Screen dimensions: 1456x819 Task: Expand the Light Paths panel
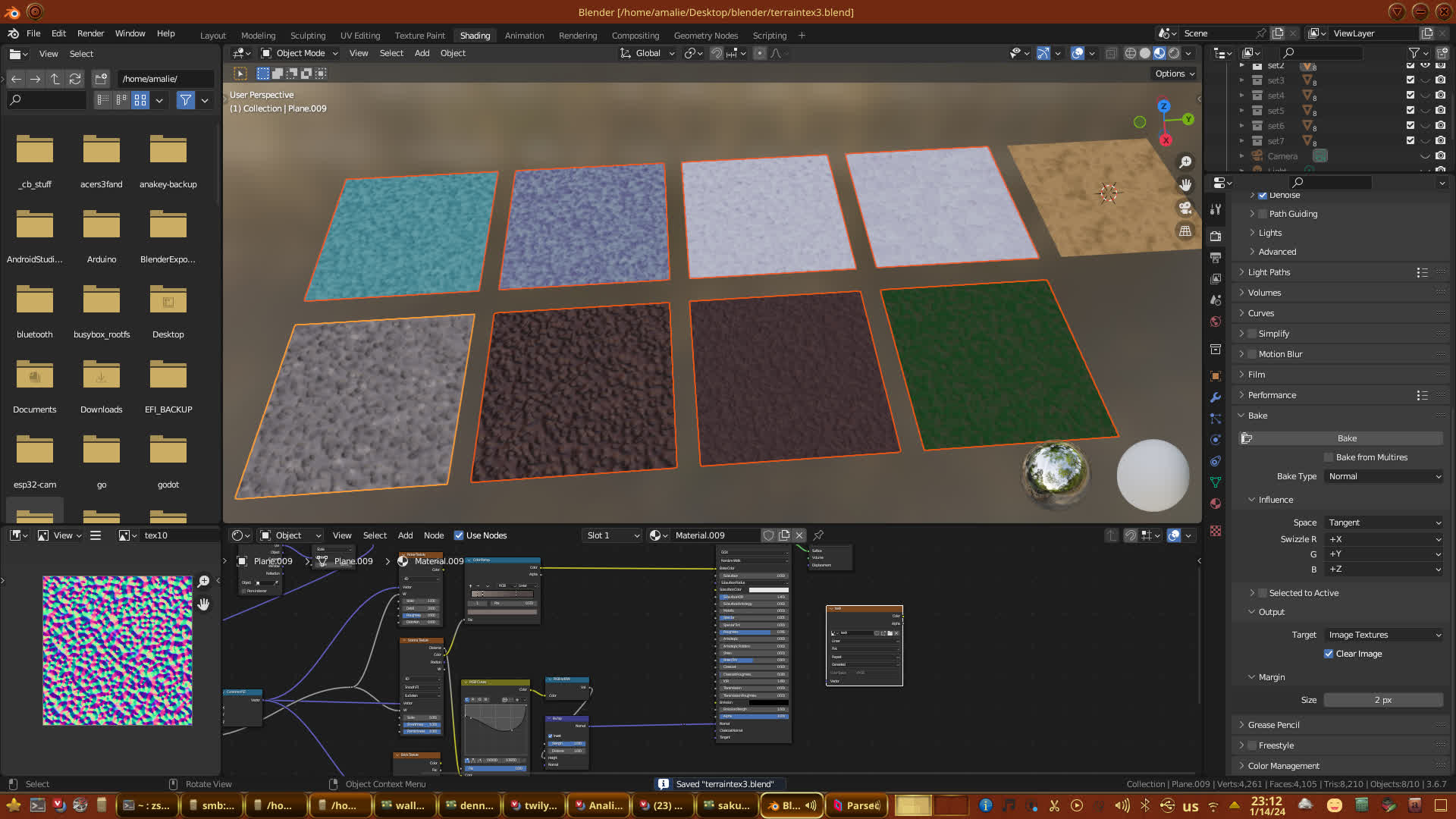pos(1269,272)
